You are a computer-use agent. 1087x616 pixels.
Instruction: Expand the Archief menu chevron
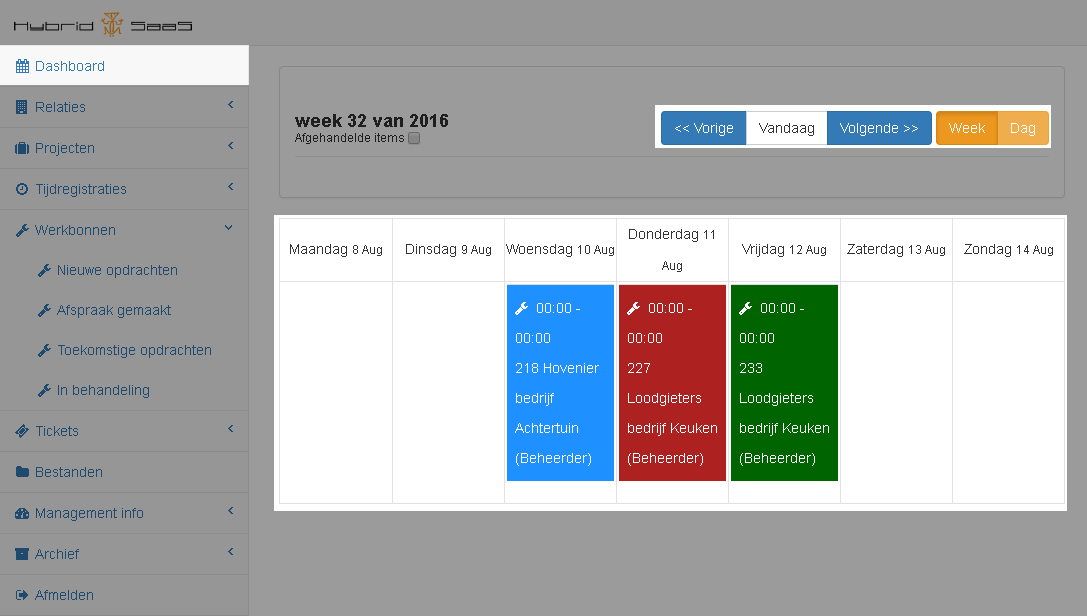230,552
